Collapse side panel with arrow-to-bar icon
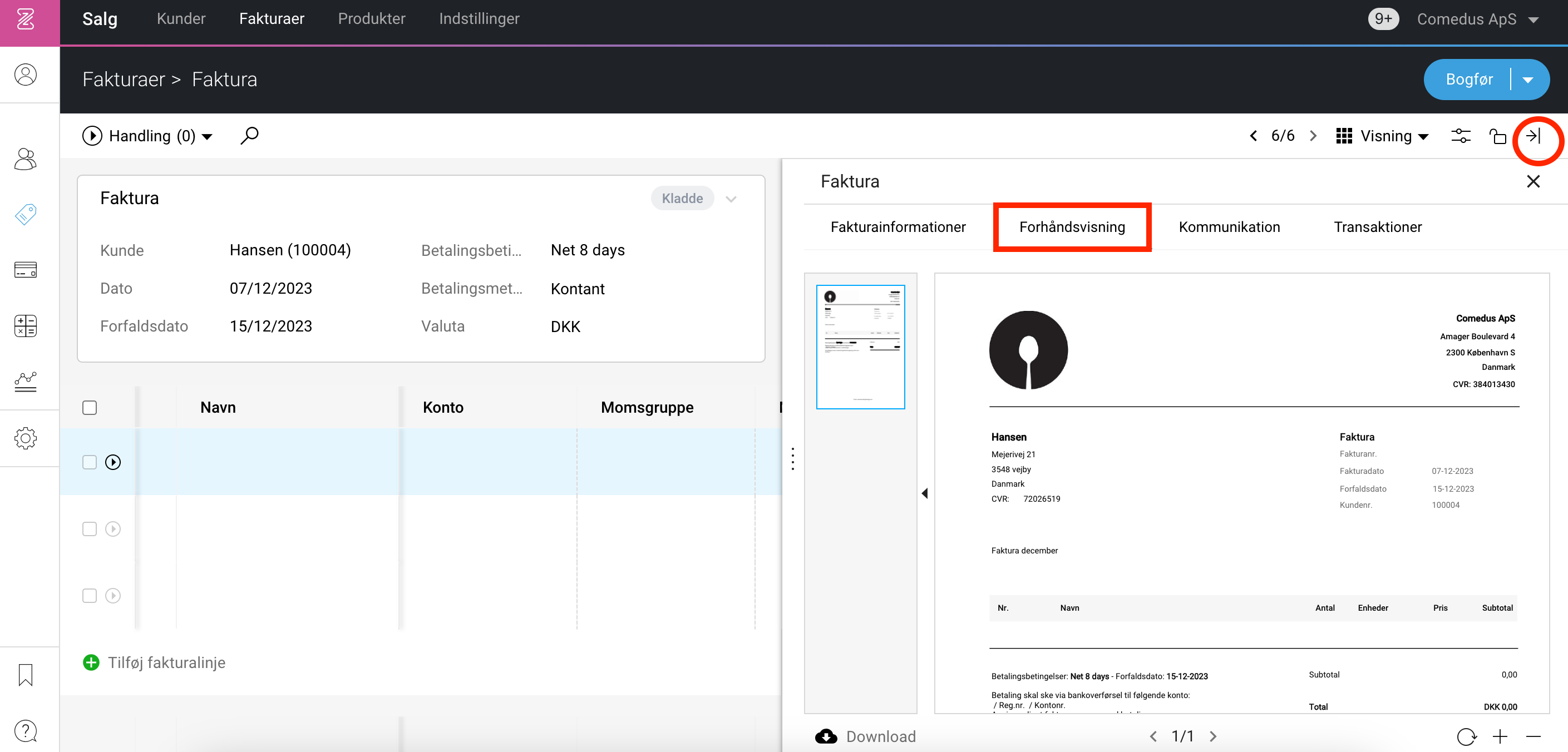This screenshot has height=752, width=1568. click(x=1534, y=136)
